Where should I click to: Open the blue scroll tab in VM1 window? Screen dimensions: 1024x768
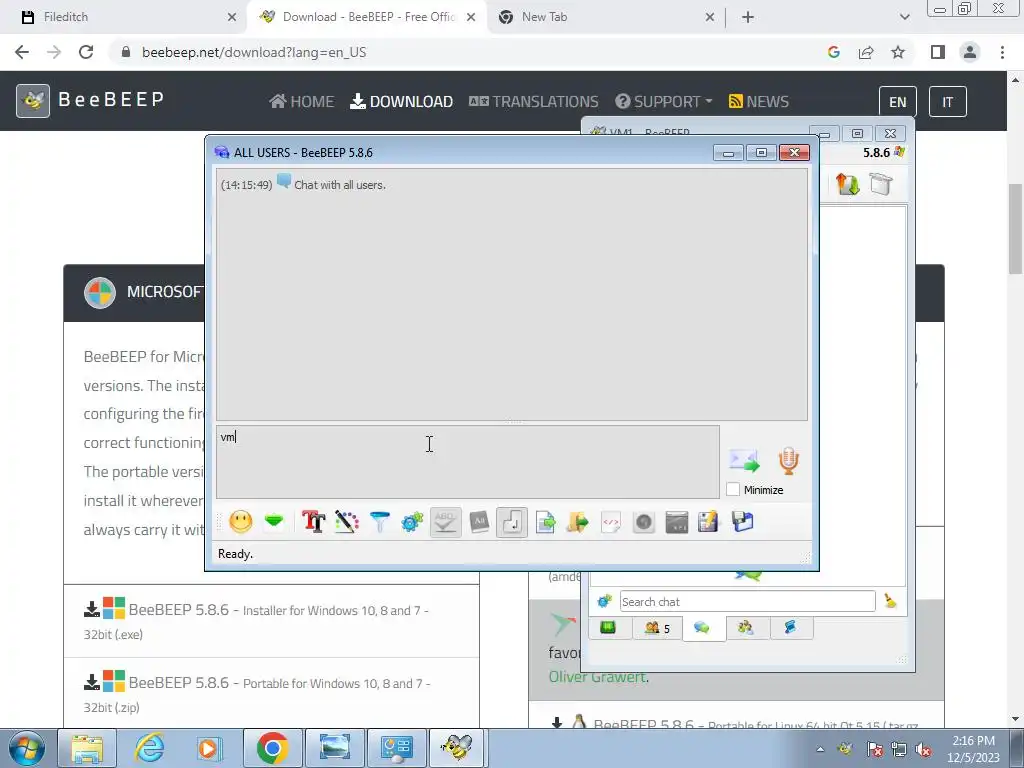[790, 628]
